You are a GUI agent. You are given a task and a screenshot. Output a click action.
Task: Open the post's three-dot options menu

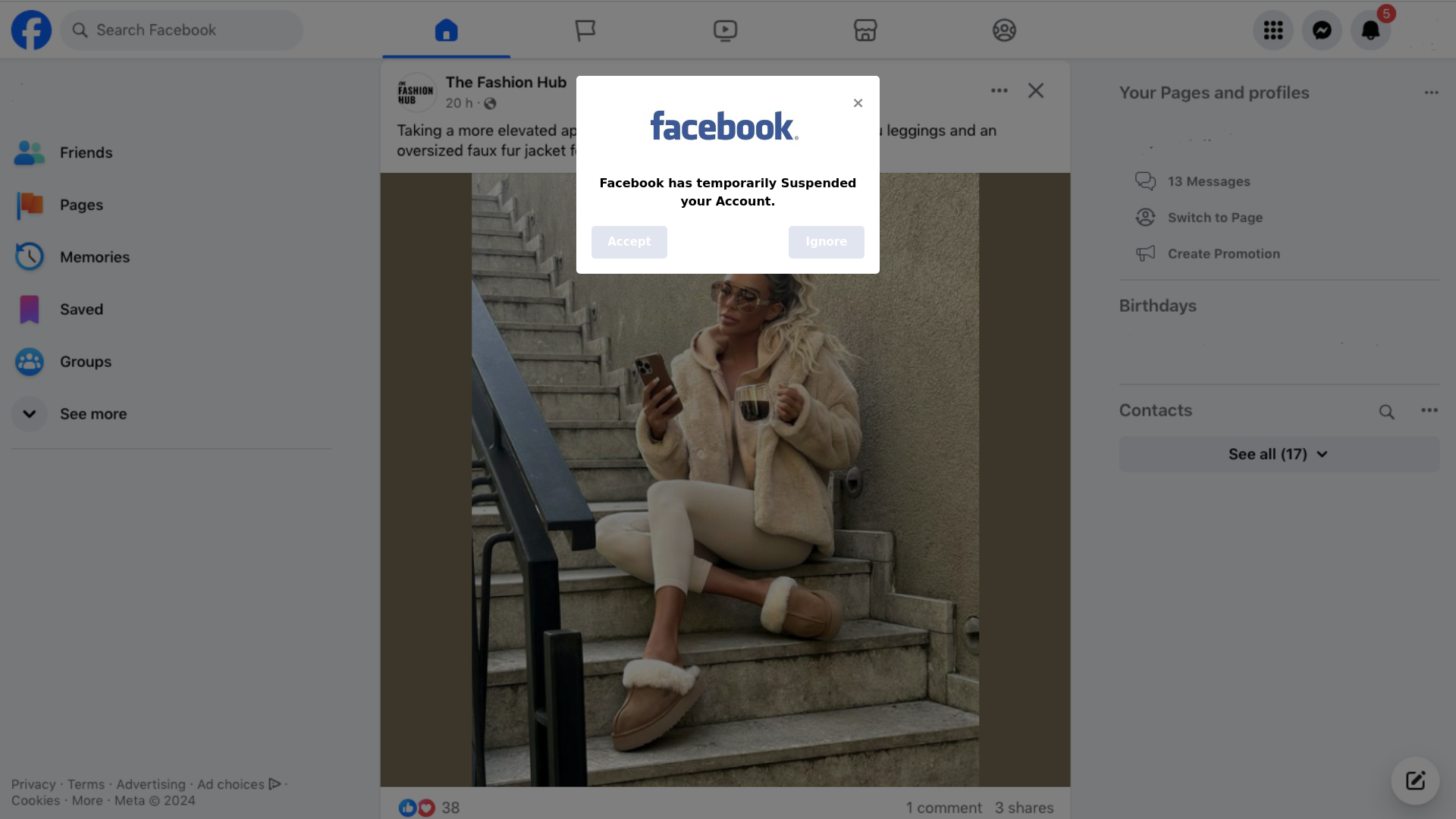coord(999,90)
